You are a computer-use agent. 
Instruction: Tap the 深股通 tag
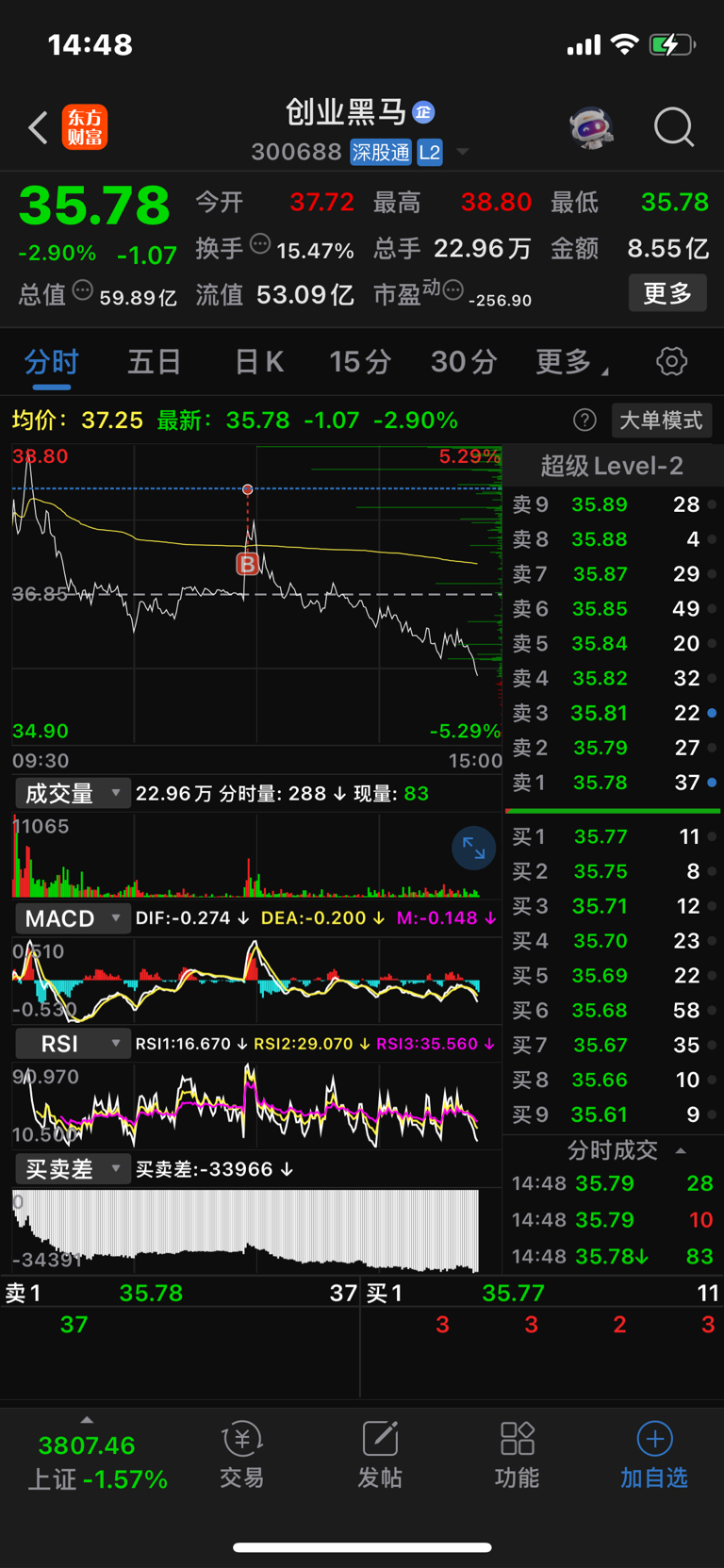pyautogui.click(x=381, y=152)
